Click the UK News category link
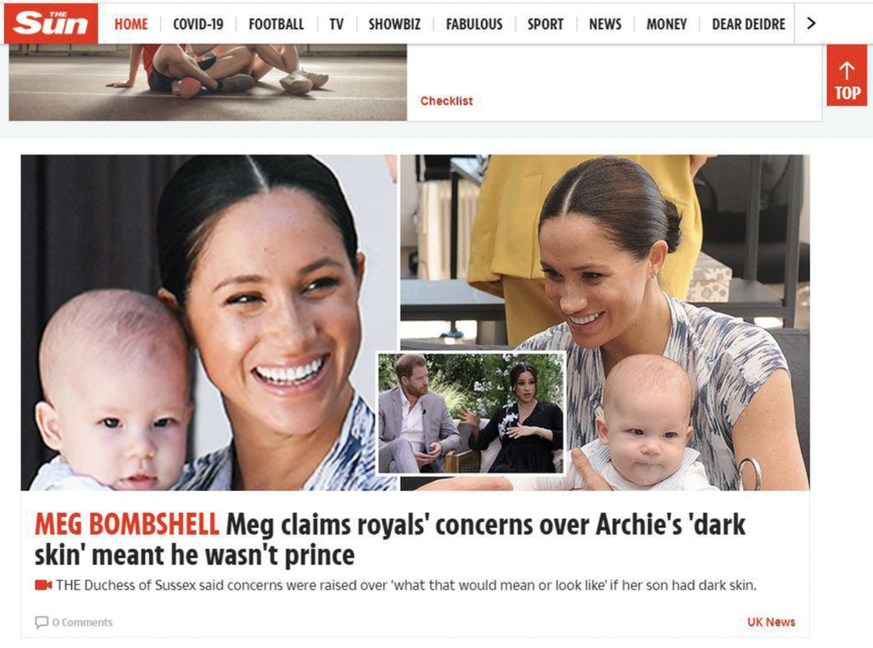This screenshot has height=648, width=873. pos(771,622)
